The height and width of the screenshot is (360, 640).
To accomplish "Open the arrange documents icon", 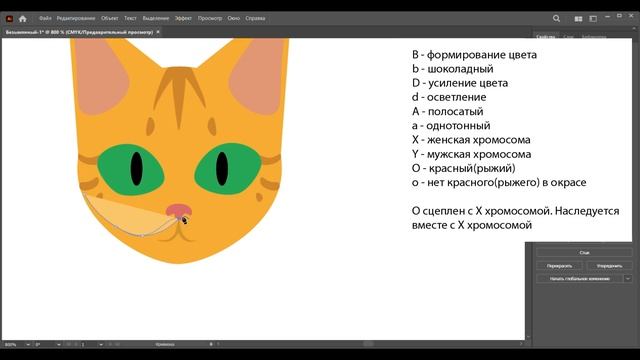I will [x=578, y=19].
